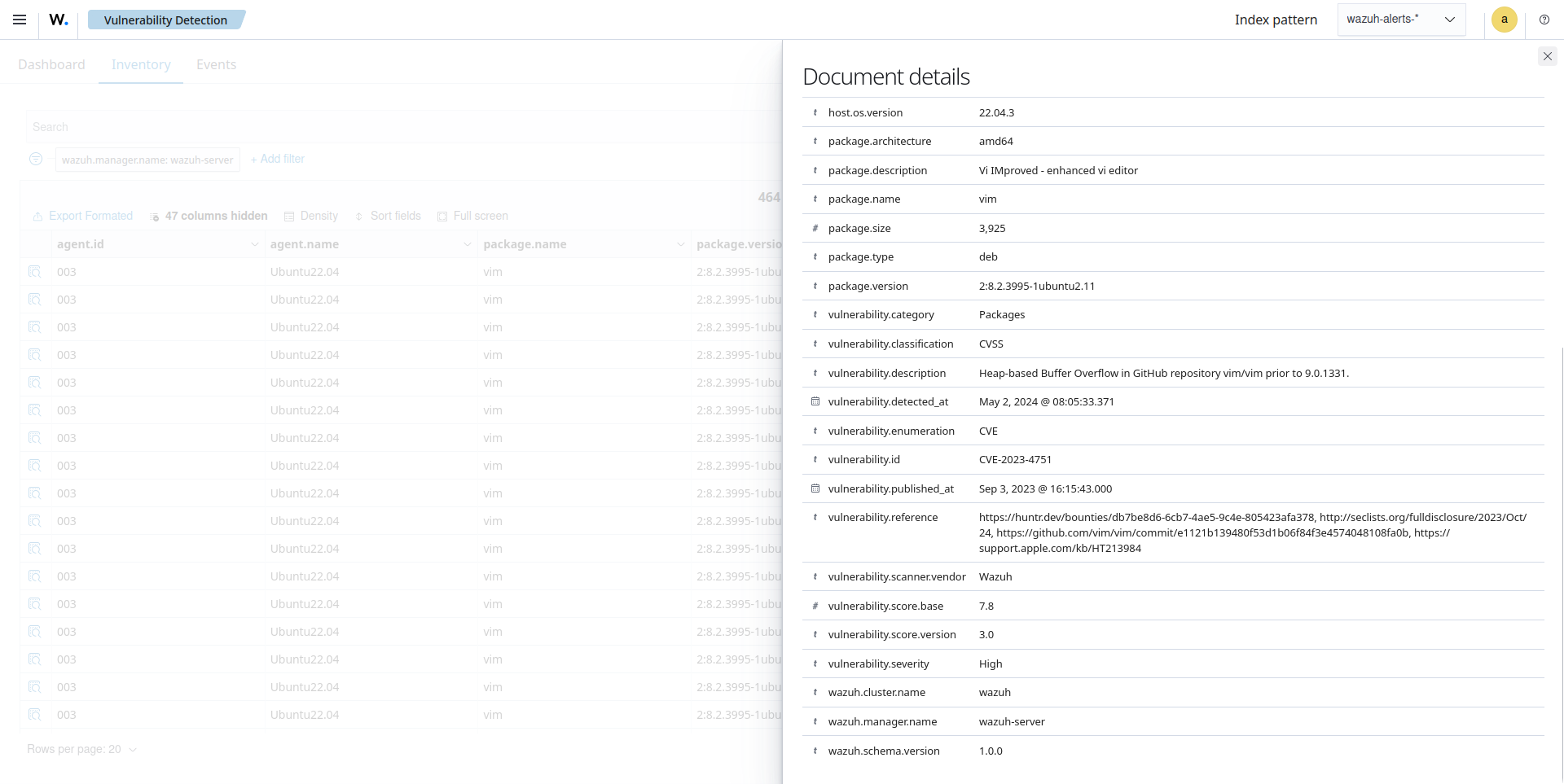Screen dimensions: 1564x784
Task: Open the wazuh-alerts-* index pattern dropdown
Action: 1400,20
